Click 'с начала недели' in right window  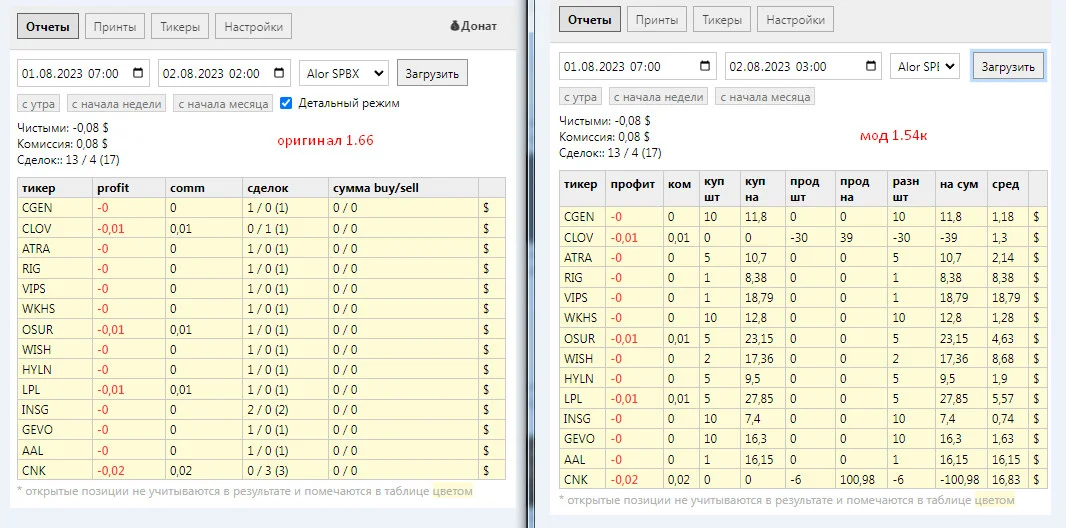click(x=658, y=96)
